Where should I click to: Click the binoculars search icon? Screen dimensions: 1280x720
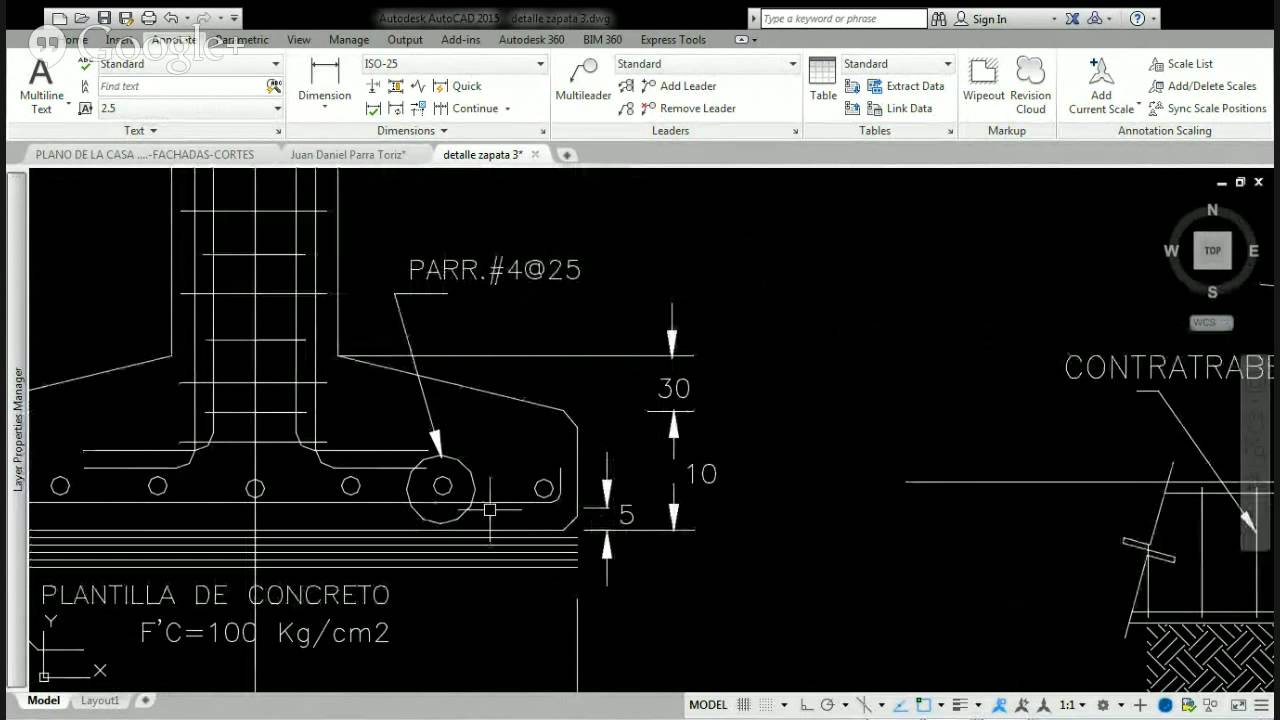[x=938, y=18]
